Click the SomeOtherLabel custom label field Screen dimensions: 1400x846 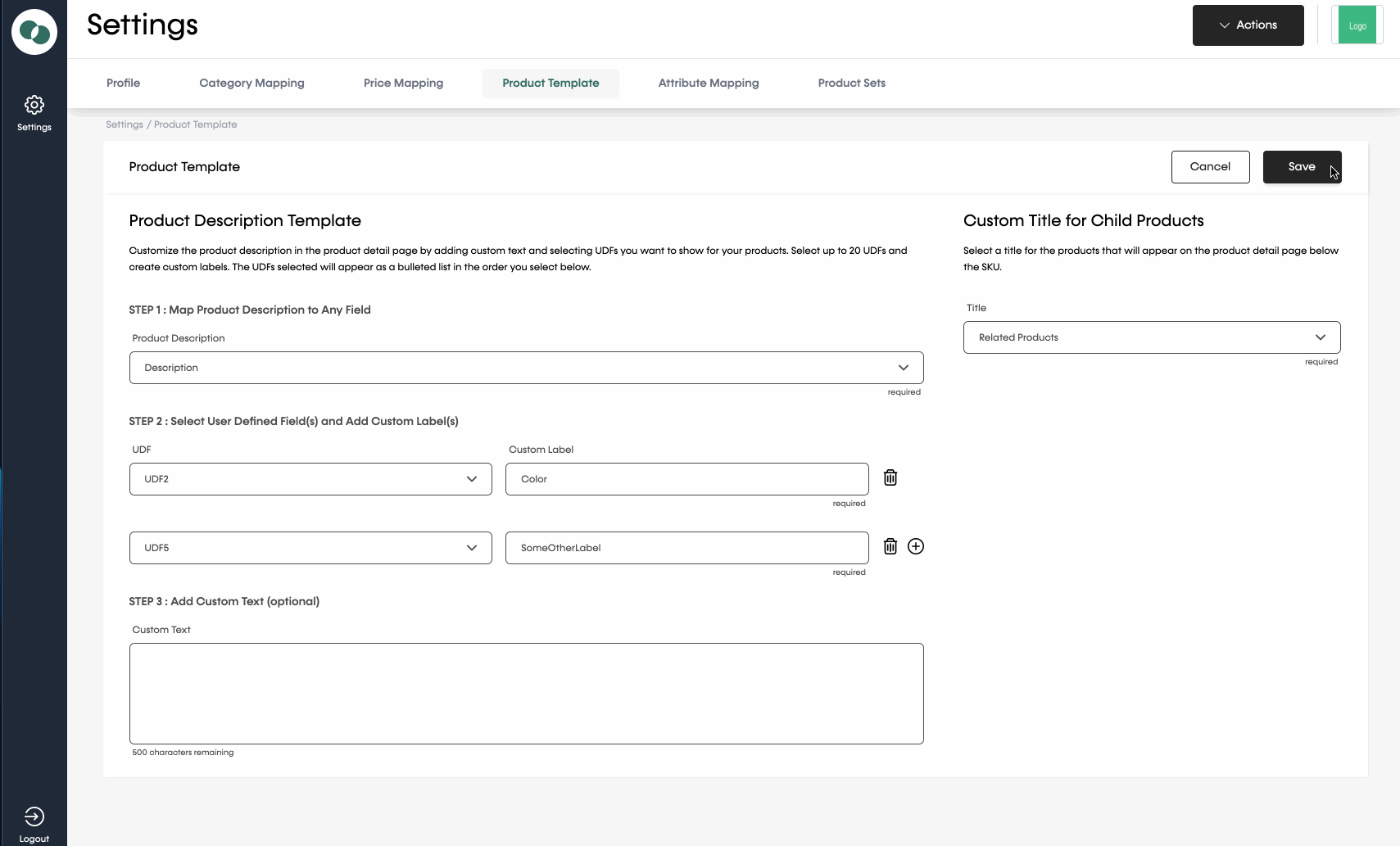coord(686,548)
